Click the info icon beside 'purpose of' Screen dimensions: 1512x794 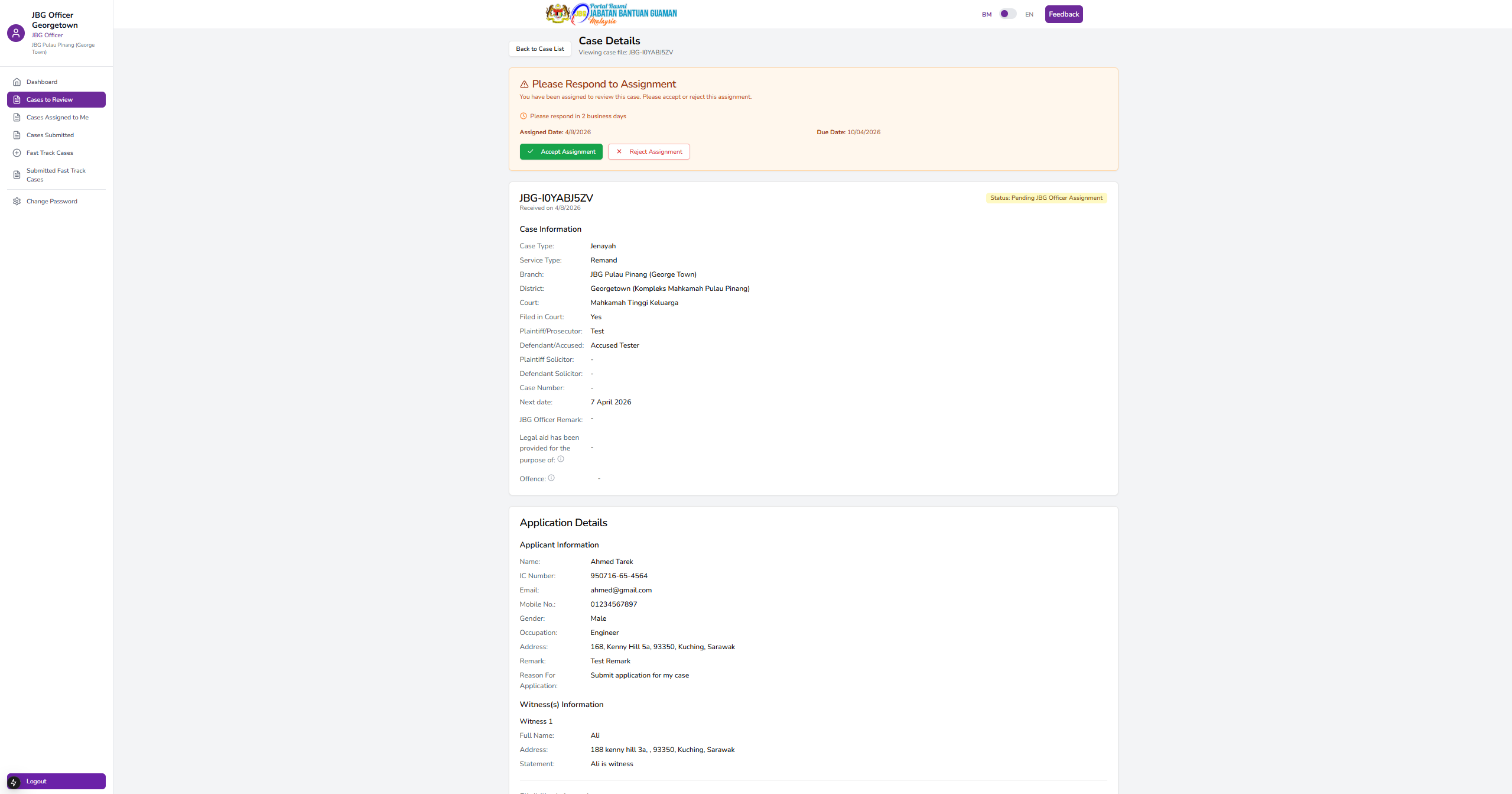(561, 459)
